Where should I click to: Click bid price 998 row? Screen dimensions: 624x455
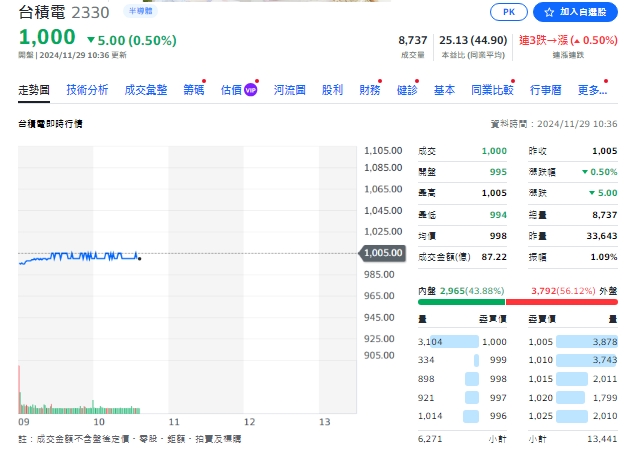click(x=462, y=379)
